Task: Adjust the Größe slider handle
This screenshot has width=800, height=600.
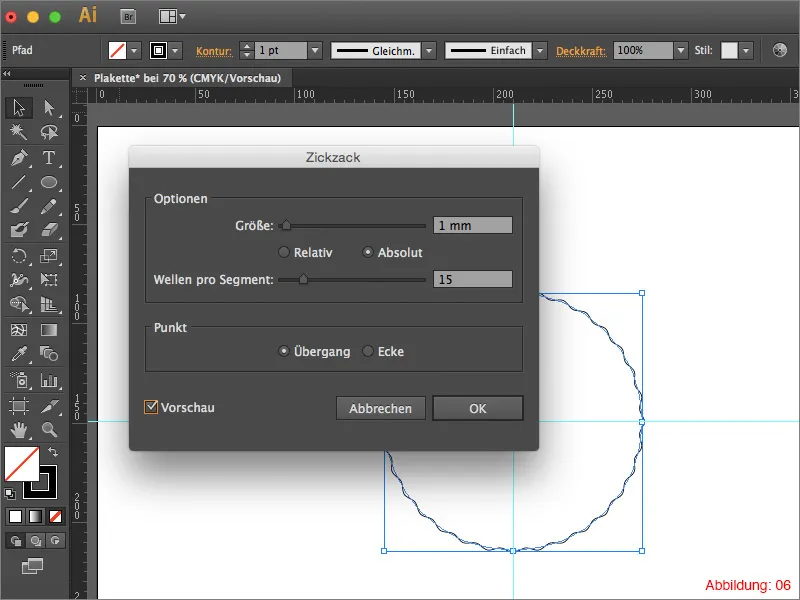Action: pyautogui.click(x=286, y=224)
